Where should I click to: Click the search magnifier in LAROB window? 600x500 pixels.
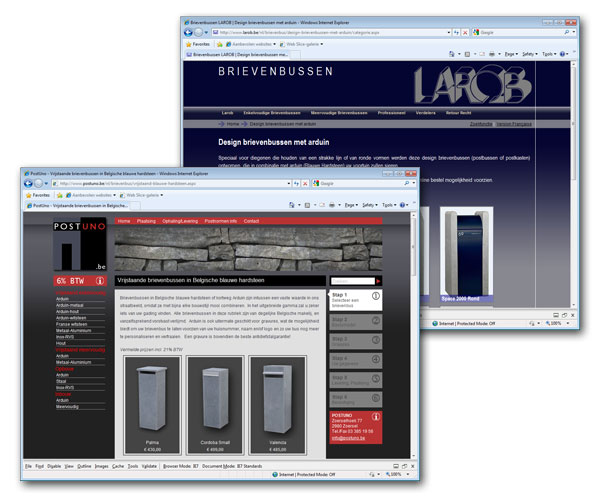(567, 33)
